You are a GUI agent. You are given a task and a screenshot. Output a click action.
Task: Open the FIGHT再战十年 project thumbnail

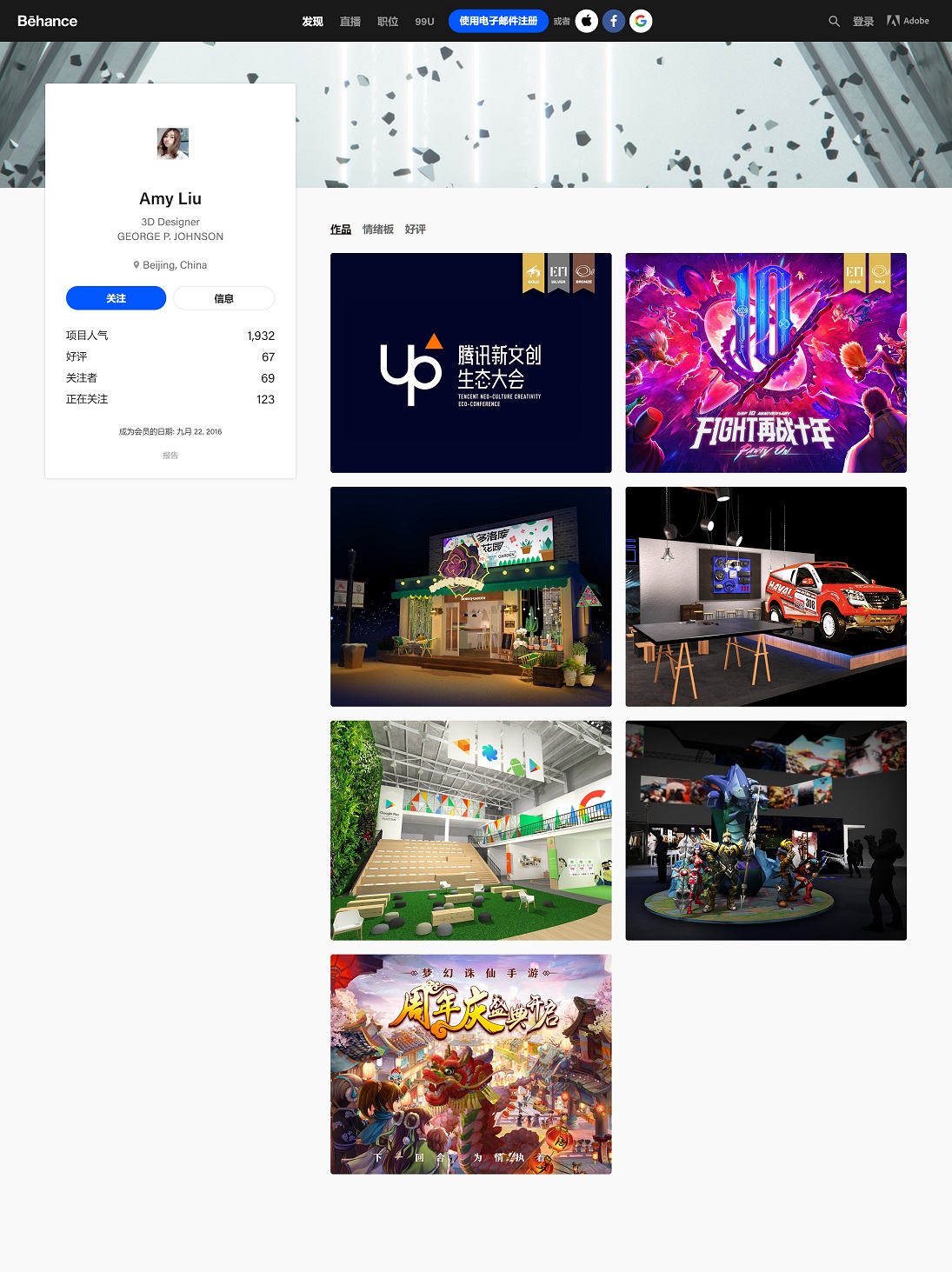point(766,363)
